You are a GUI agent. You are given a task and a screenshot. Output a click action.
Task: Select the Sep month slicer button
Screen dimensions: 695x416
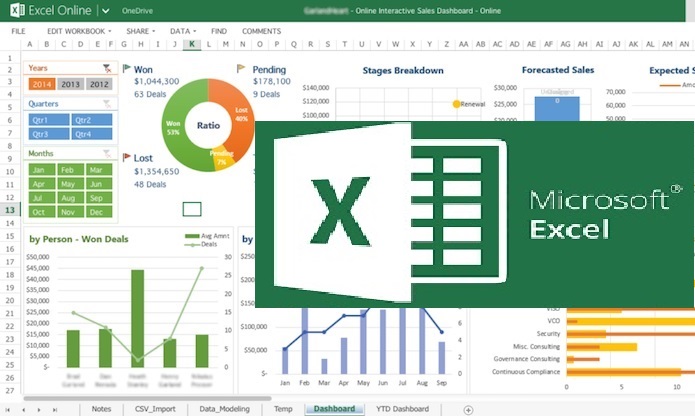[99, 198]
